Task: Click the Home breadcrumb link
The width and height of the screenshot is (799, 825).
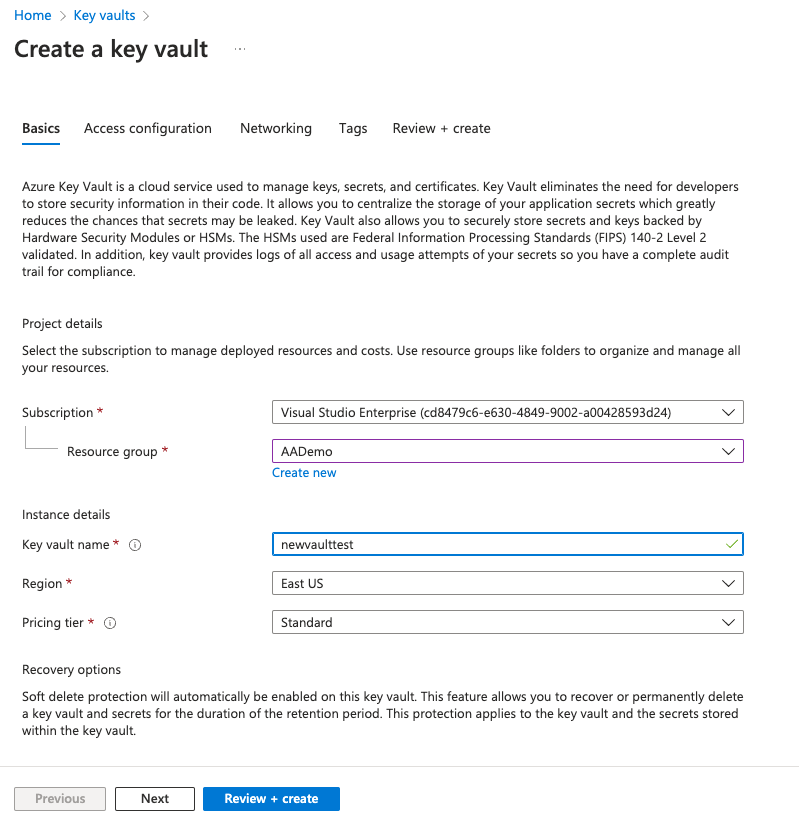Action: pos(33,16)
